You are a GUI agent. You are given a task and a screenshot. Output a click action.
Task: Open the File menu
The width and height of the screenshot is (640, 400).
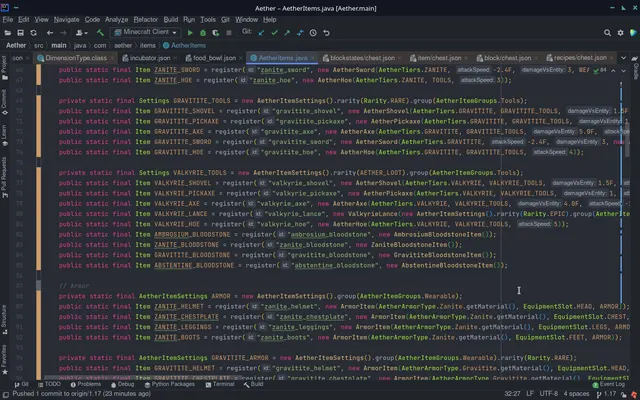tap(8, 20)
